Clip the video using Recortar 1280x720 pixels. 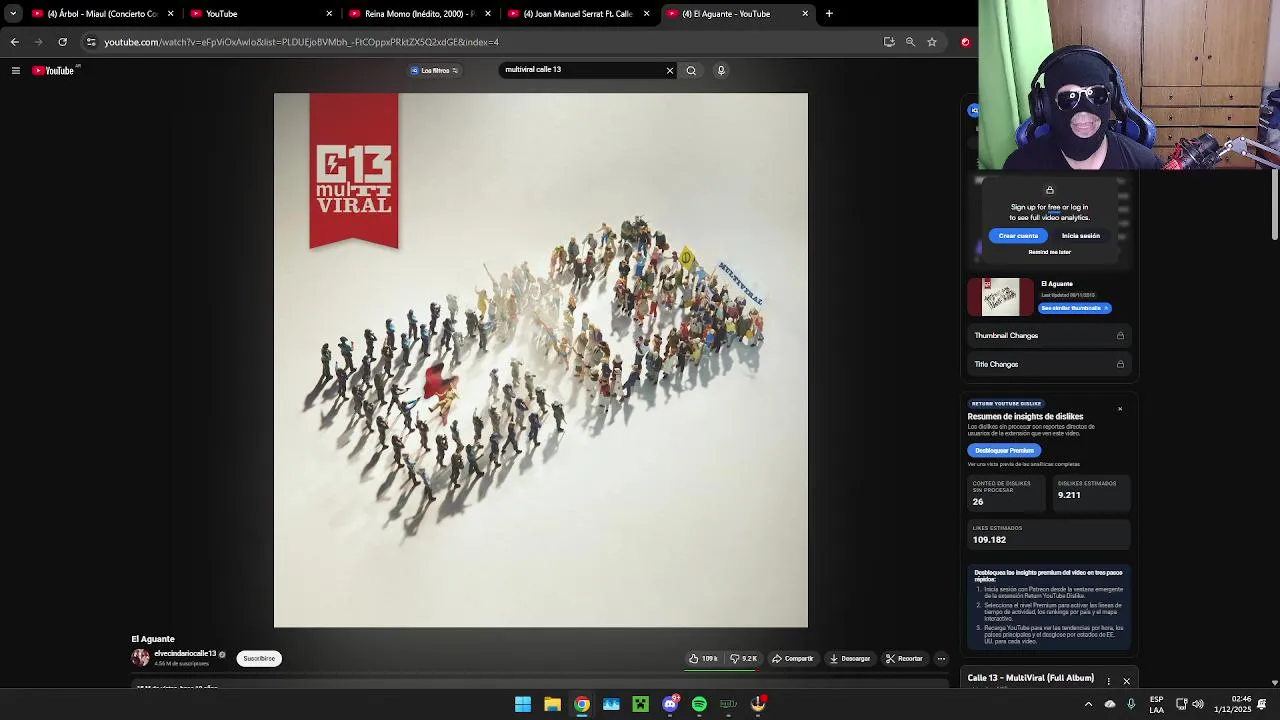coord(904,658)
